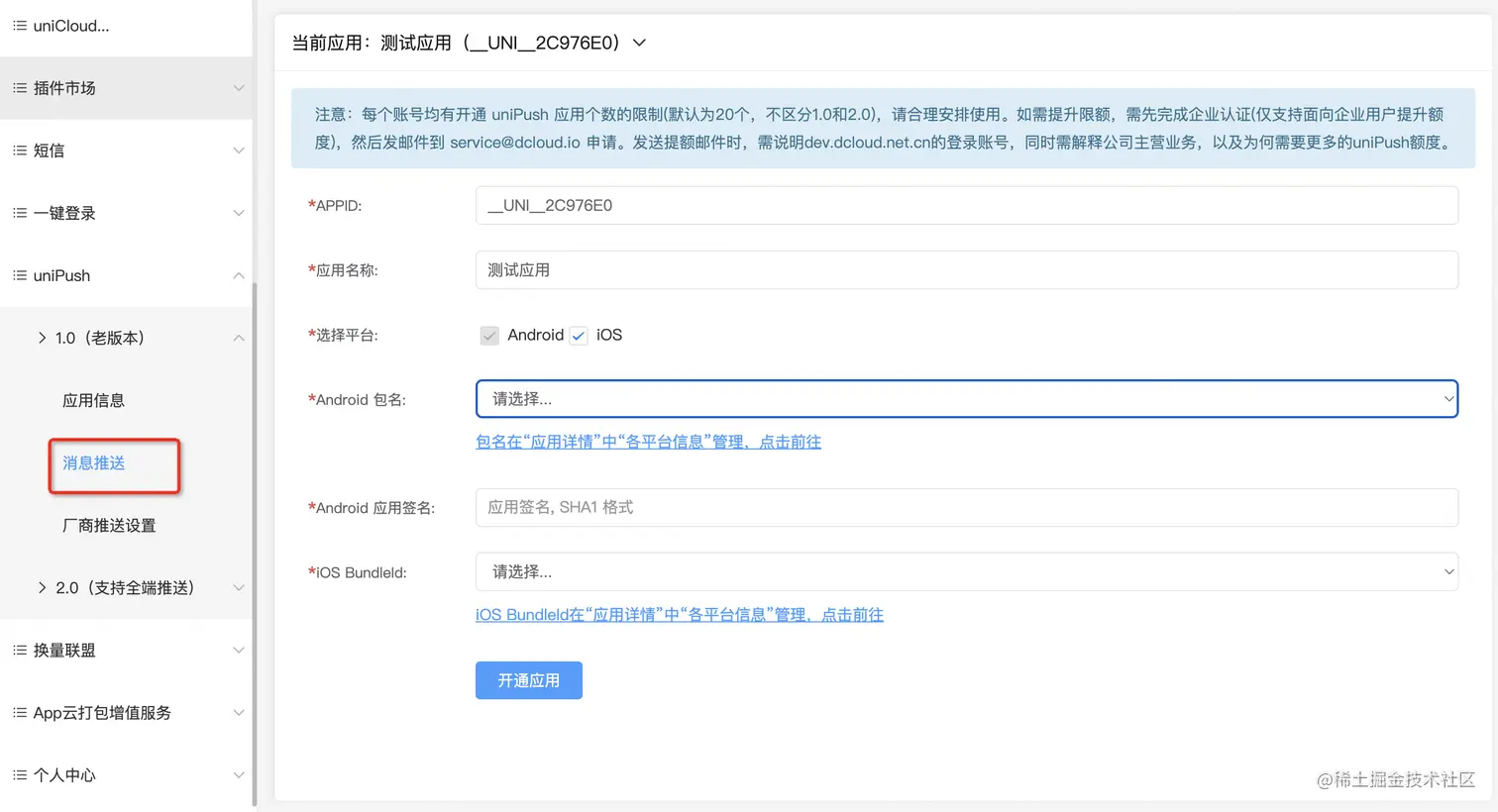Click the list icon beside uniCloud
1498x812 pixels.
pos(20,26)
